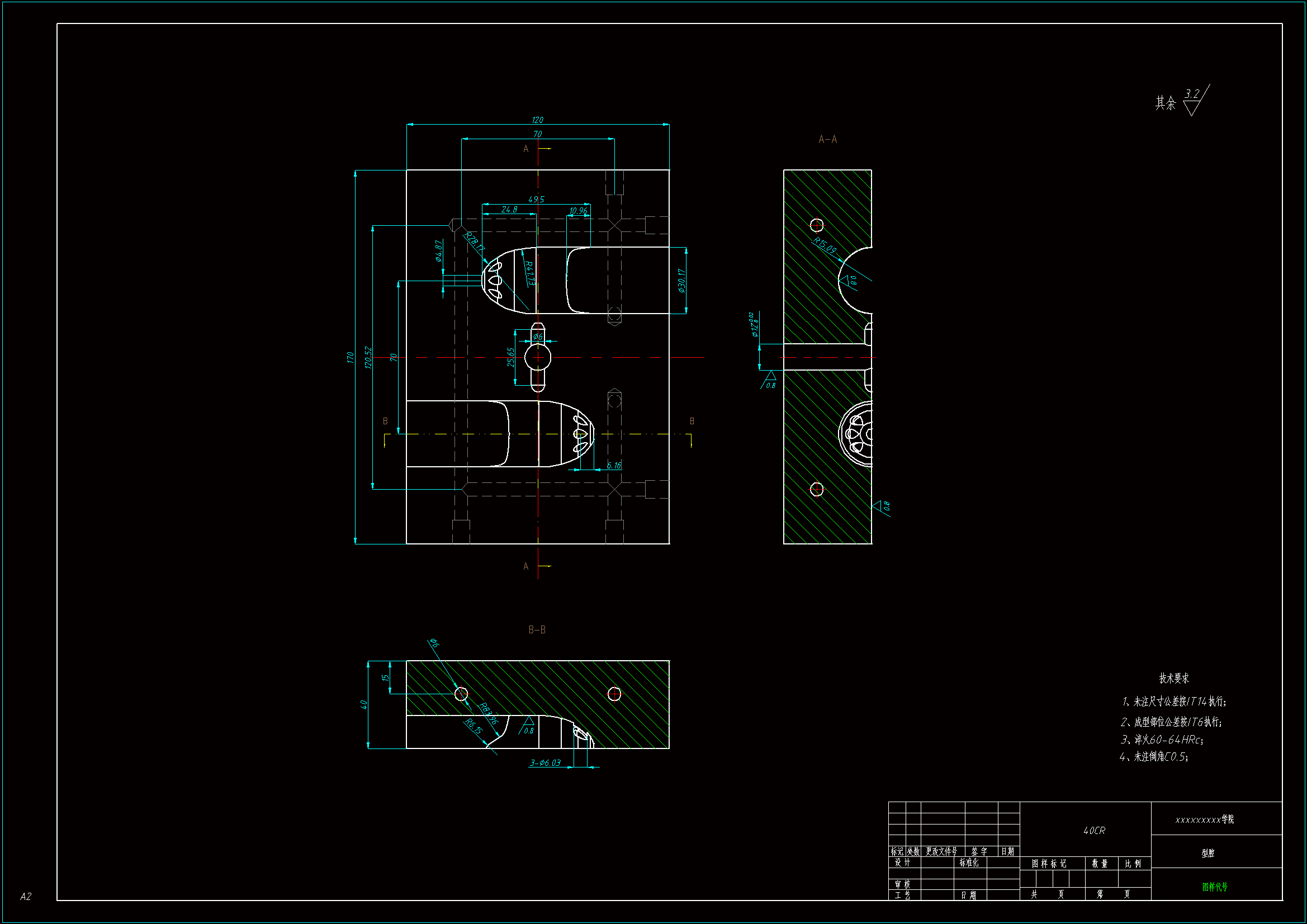Click the A2 paper size label

coord(26,897)
